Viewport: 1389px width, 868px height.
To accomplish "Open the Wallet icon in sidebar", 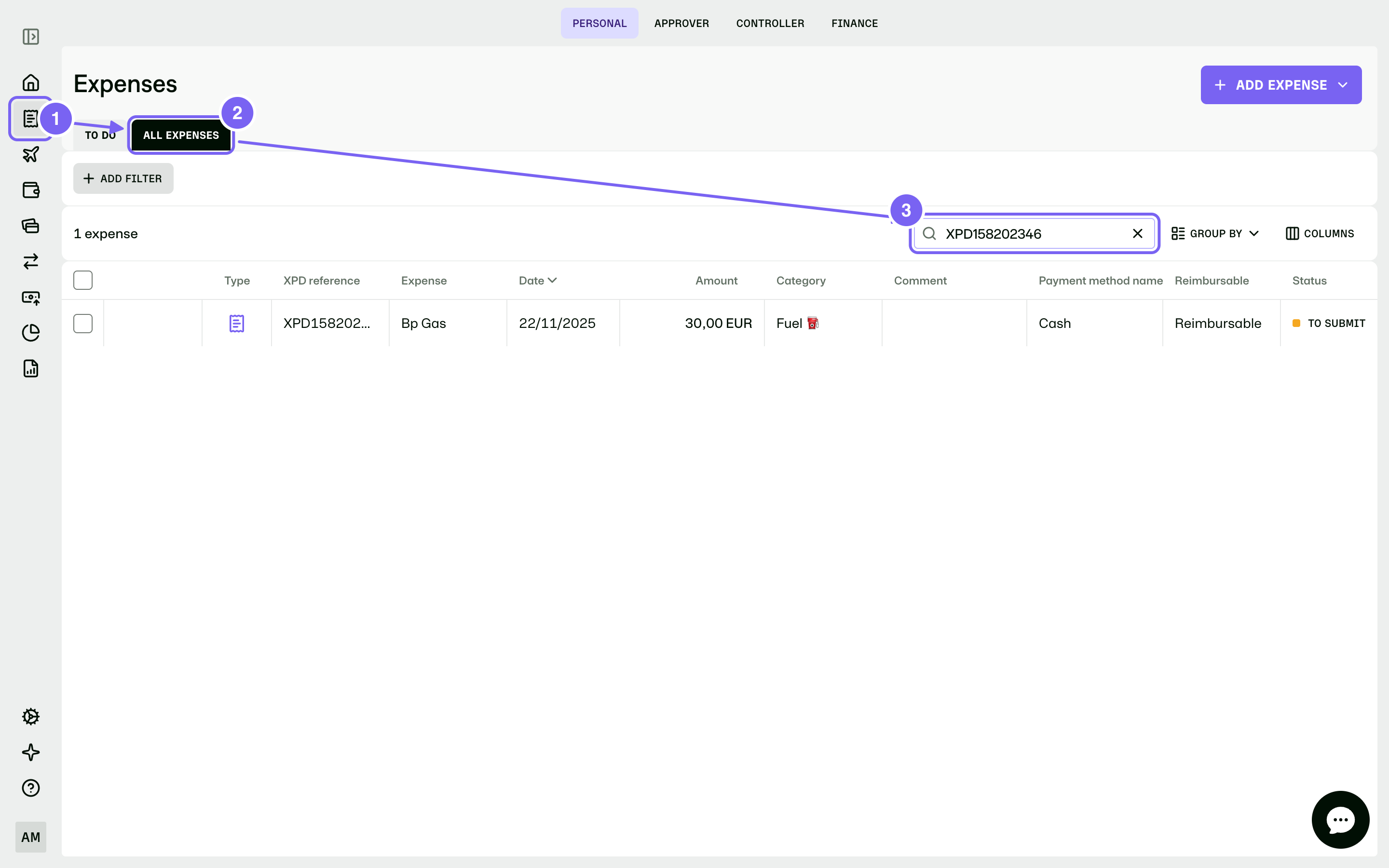I will point(30,190).
